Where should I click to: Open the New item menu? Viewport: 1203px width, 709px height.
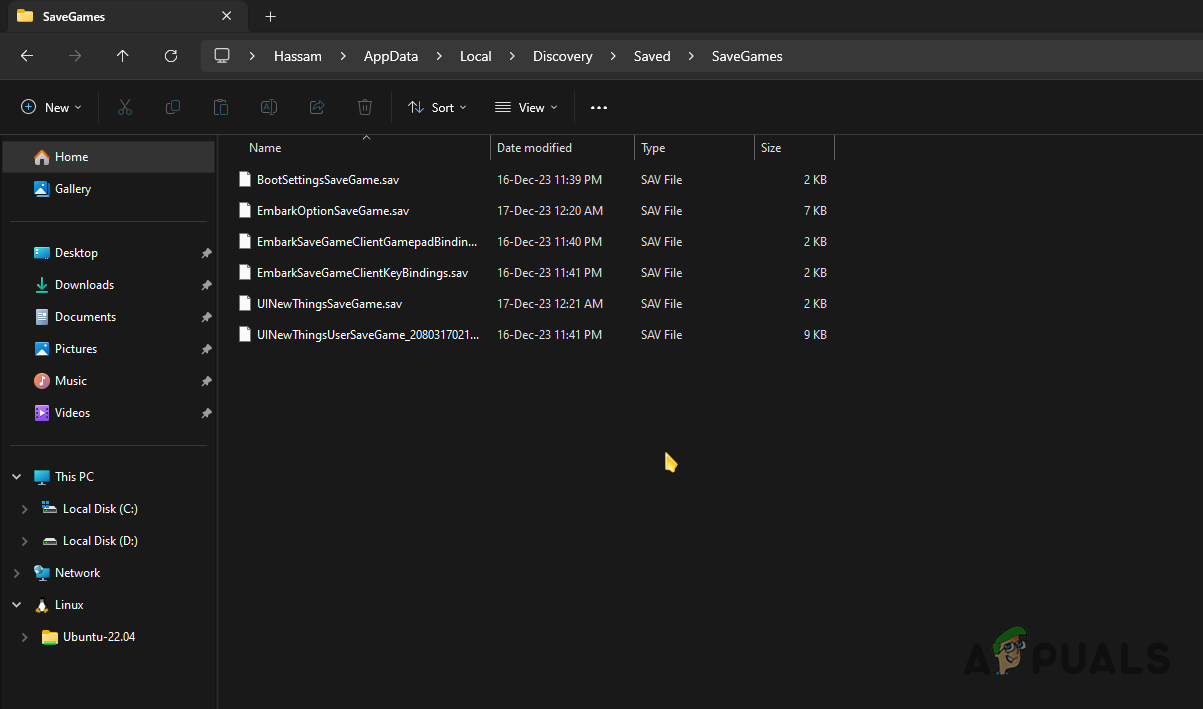pos(50,107)
